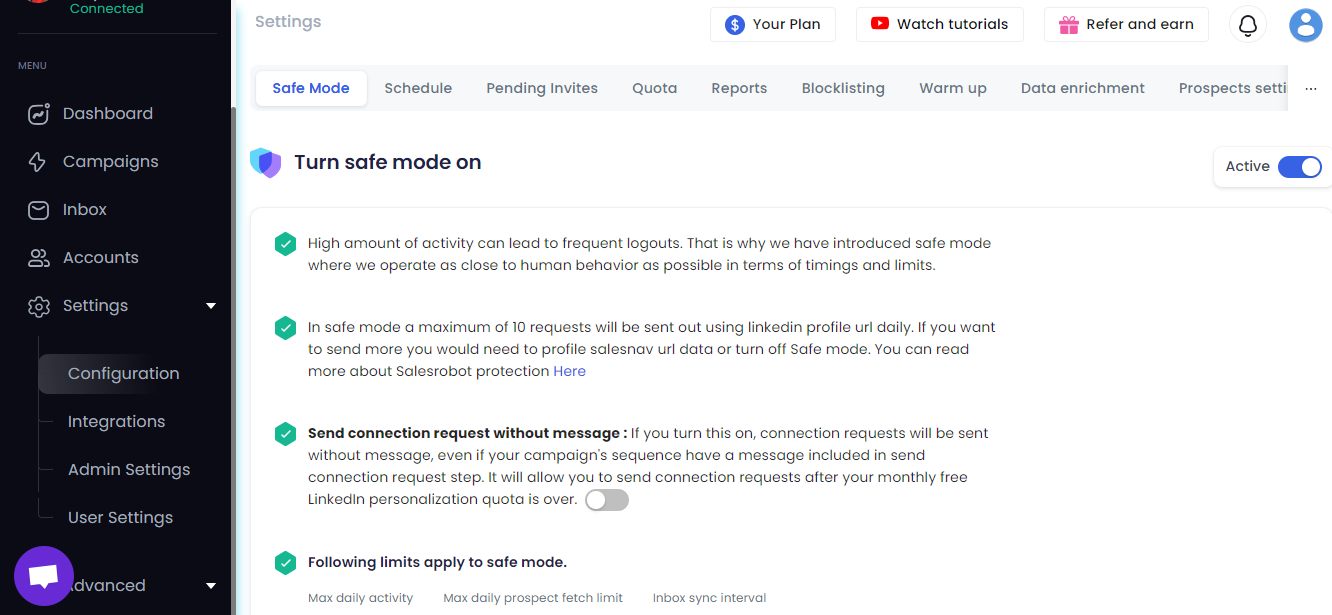Open the hidden tabs ellipsis menu
This screenshot has height=615, width=1332.
pos(1311,88)
